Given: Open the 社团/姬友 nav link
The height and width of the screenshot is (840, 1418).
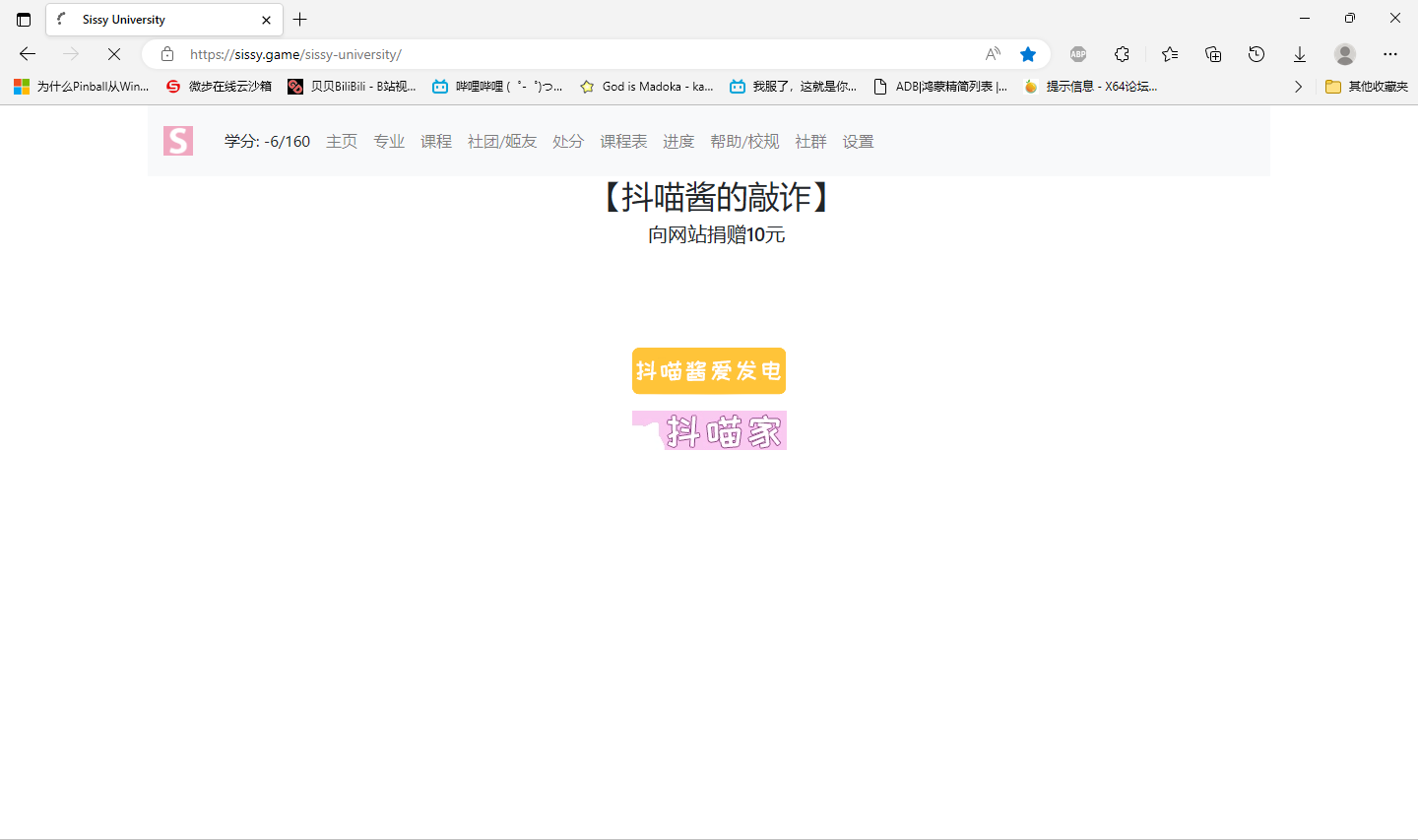Looking at the screenshot, I should coord(502,142).
